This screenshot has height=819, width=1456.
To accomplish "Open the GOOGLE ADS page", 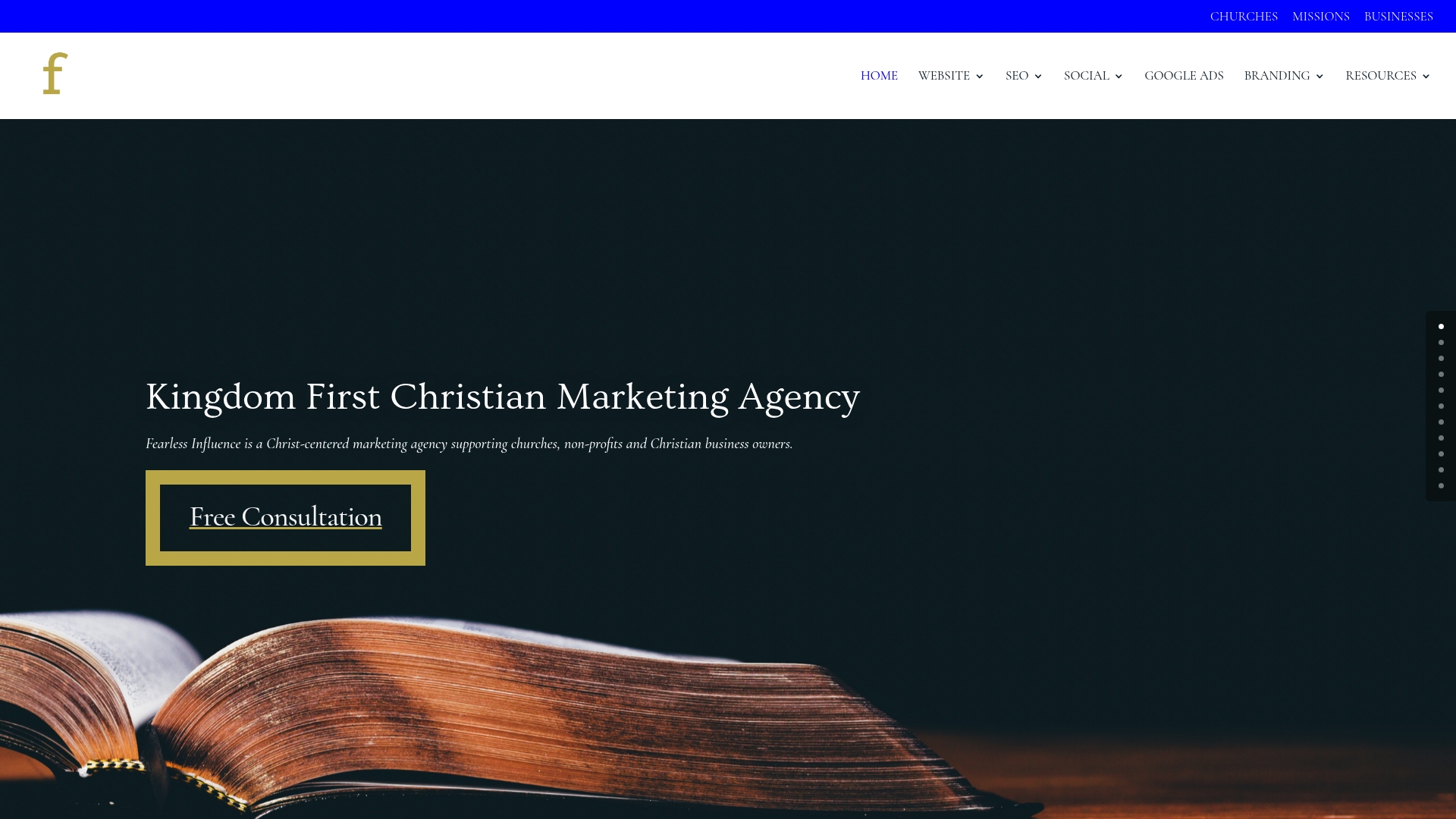I will [x=1184, y=76].
